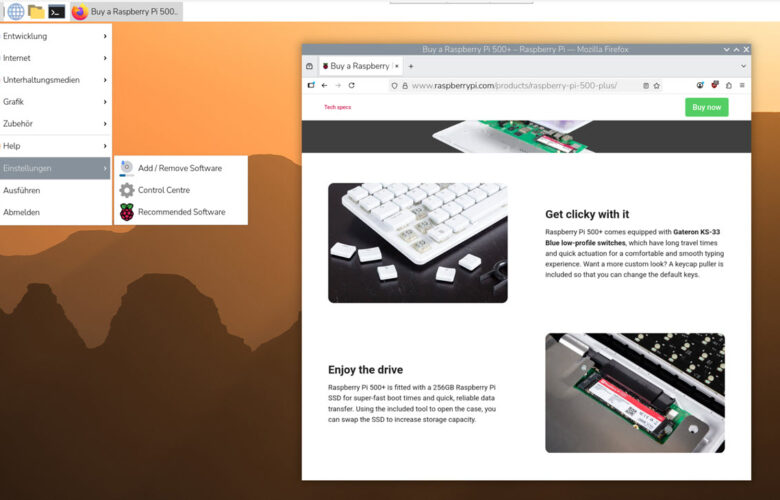Image resolution: width=780 pixels, height=500 pixels.
Task: Choose Abmelden from the main menu
Action: pyautogui.click(x=22, y=212)
